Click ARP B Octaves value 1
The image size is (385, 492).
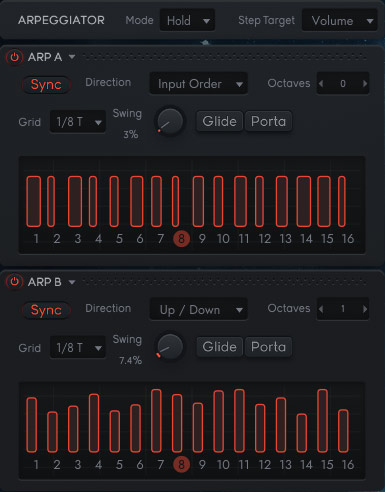click(343, 309)
